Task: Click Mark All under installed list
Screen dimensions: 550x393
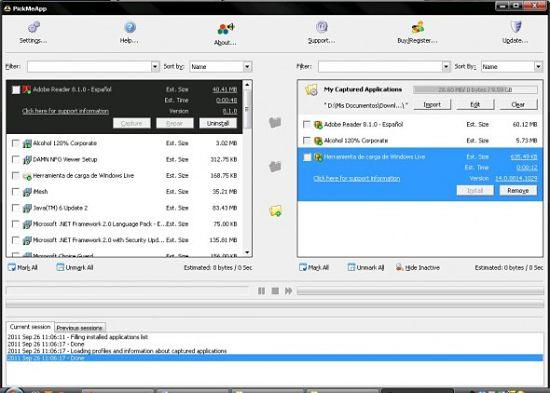Action: [x=23, y=267]
